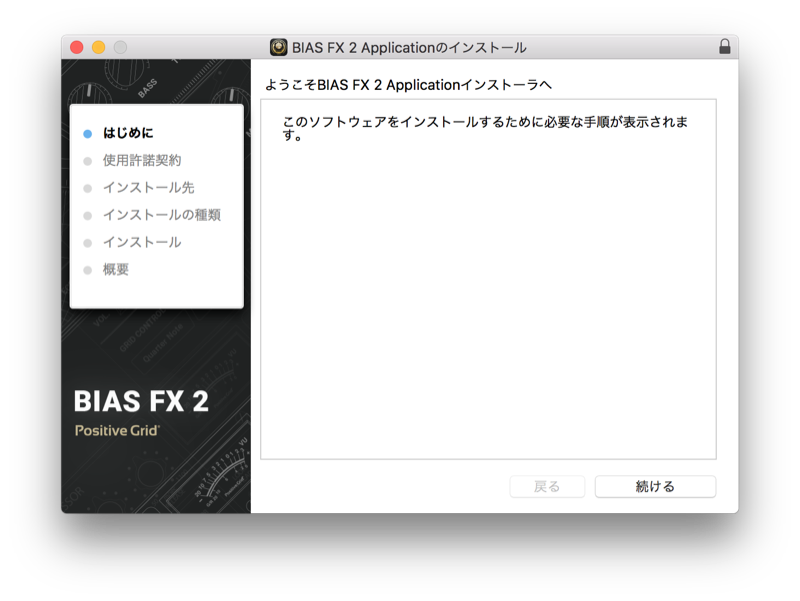Select the 使用許諾契約 step in sidebar
800x601 pixels.
pos(142,160)
